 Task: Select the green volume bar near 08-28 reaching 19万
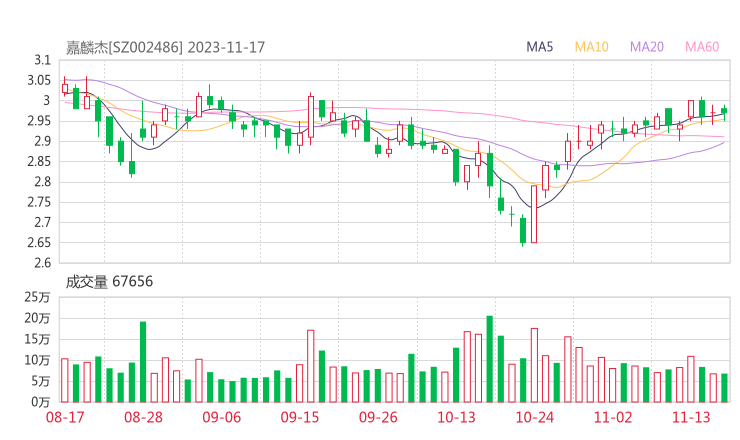click(143, 362)
